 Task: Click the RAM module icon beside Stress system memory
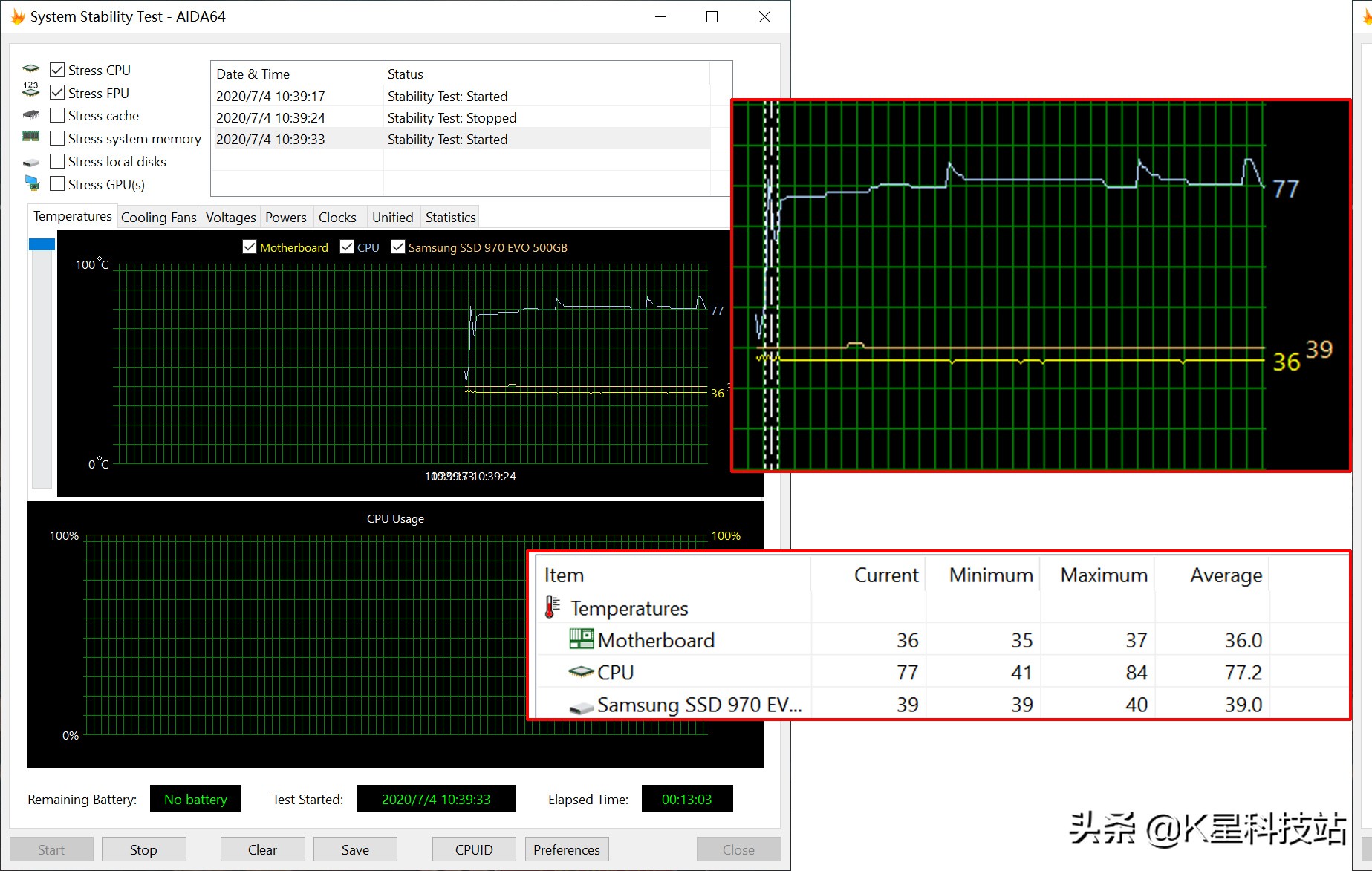(x=30, y=137)
